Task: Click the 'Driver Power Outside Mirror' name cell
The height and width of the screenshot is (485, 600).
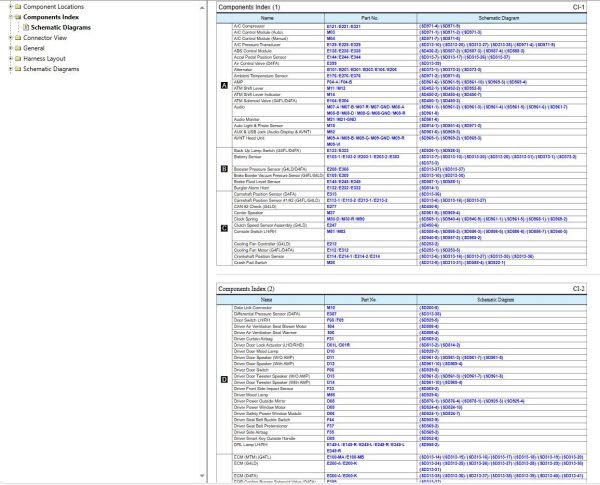Action: 278,401
